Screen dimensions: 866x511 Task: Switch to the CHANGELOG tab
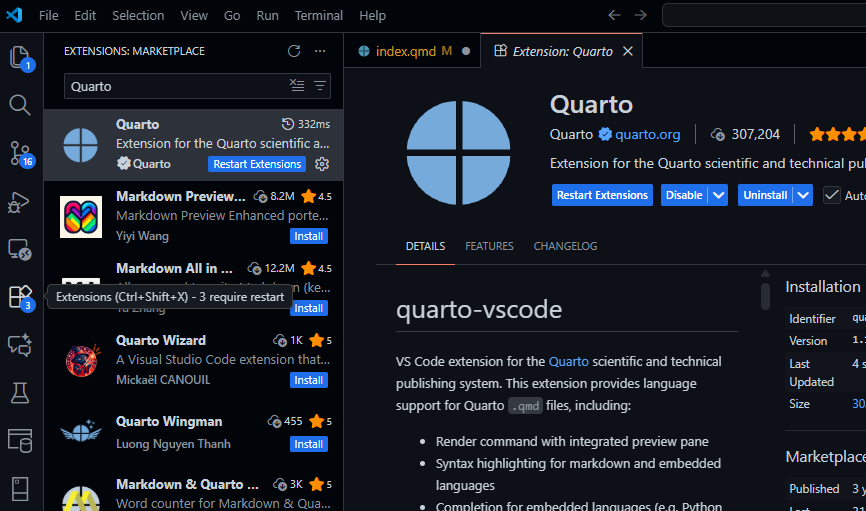(x=565, y=246)
